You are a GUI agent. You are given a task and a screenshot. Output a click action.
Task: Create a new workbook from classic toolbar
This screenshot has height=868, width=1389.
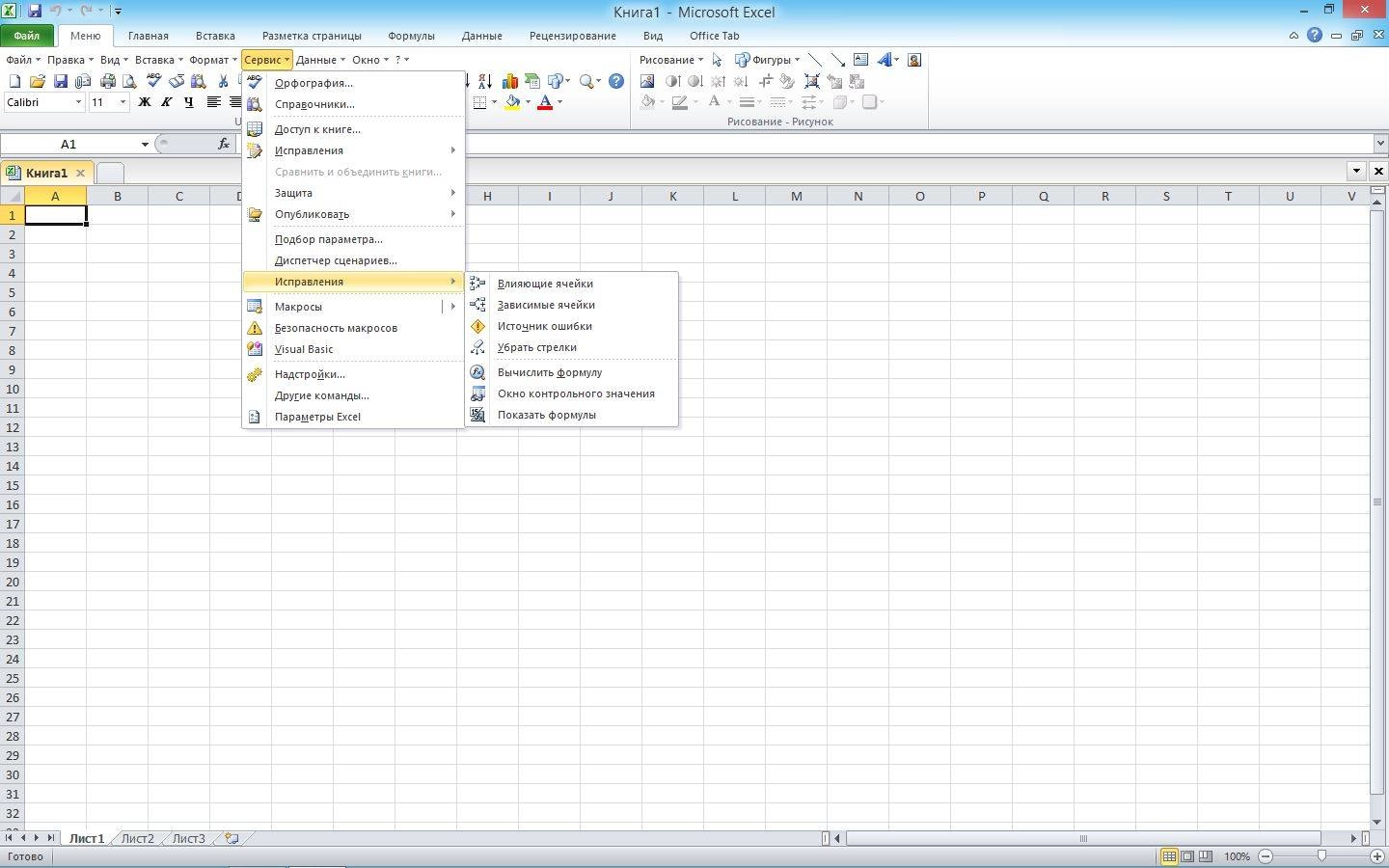coord(14,82)
